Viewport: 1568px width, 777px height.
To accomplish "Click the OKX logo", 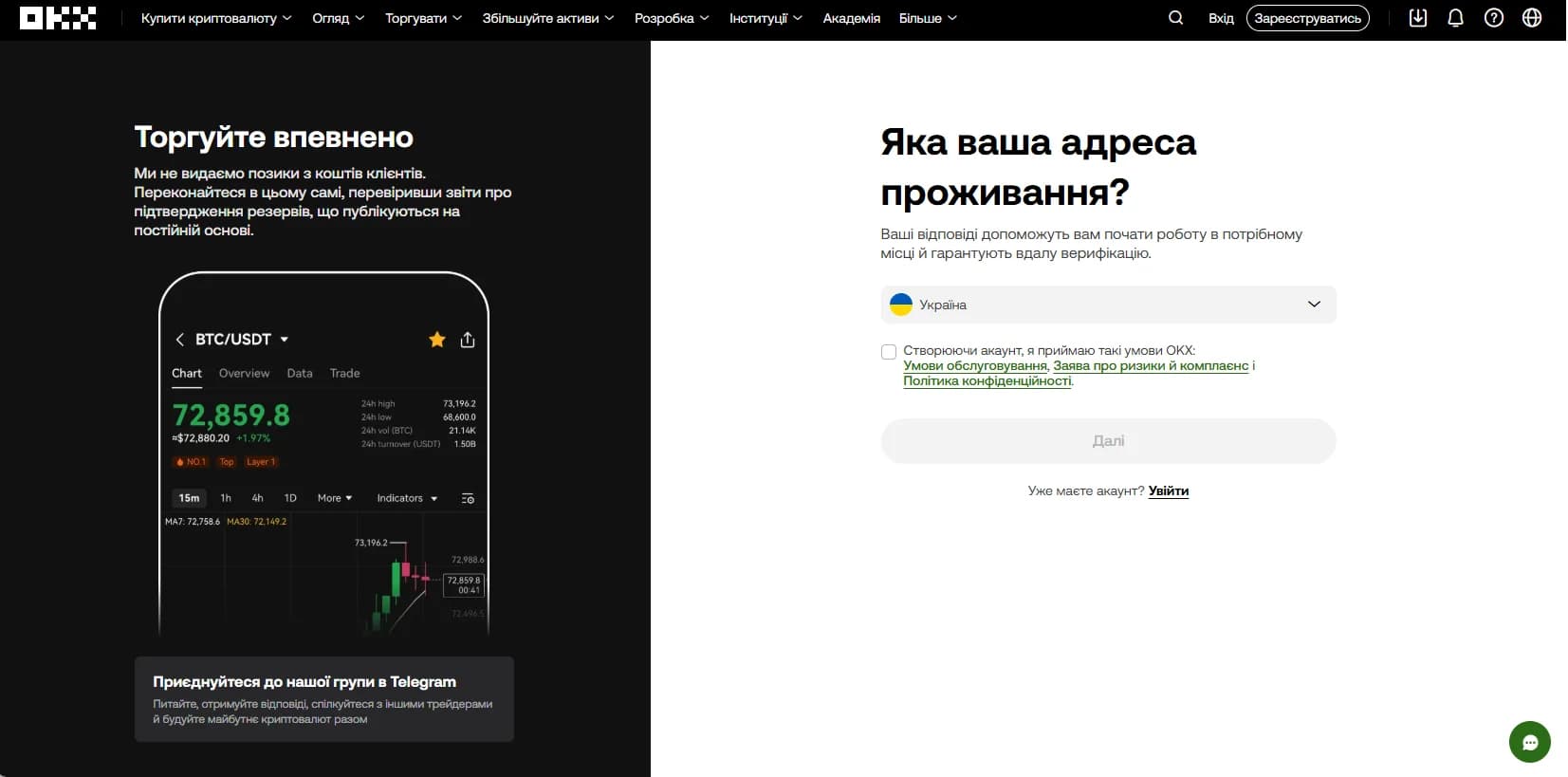I will (x=58, y=18).
